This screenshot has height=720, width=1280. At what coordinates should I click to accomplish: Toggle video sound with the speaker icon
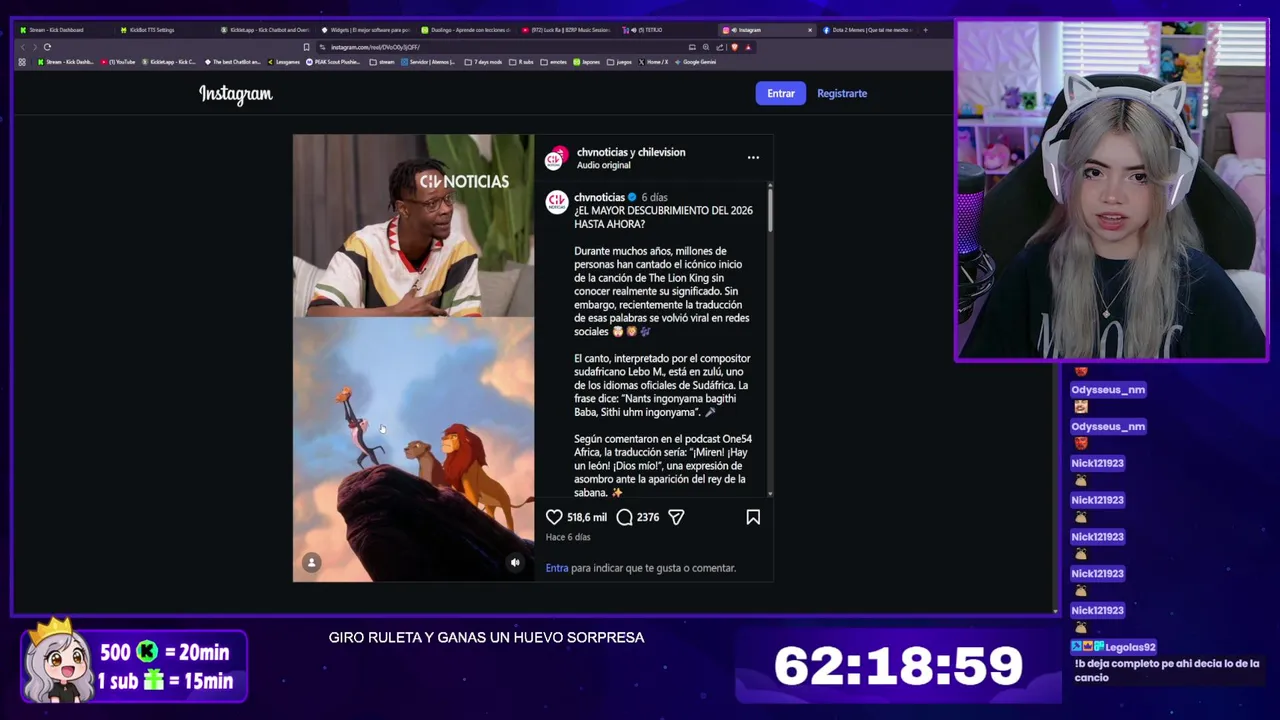click(x=515, y=563)
